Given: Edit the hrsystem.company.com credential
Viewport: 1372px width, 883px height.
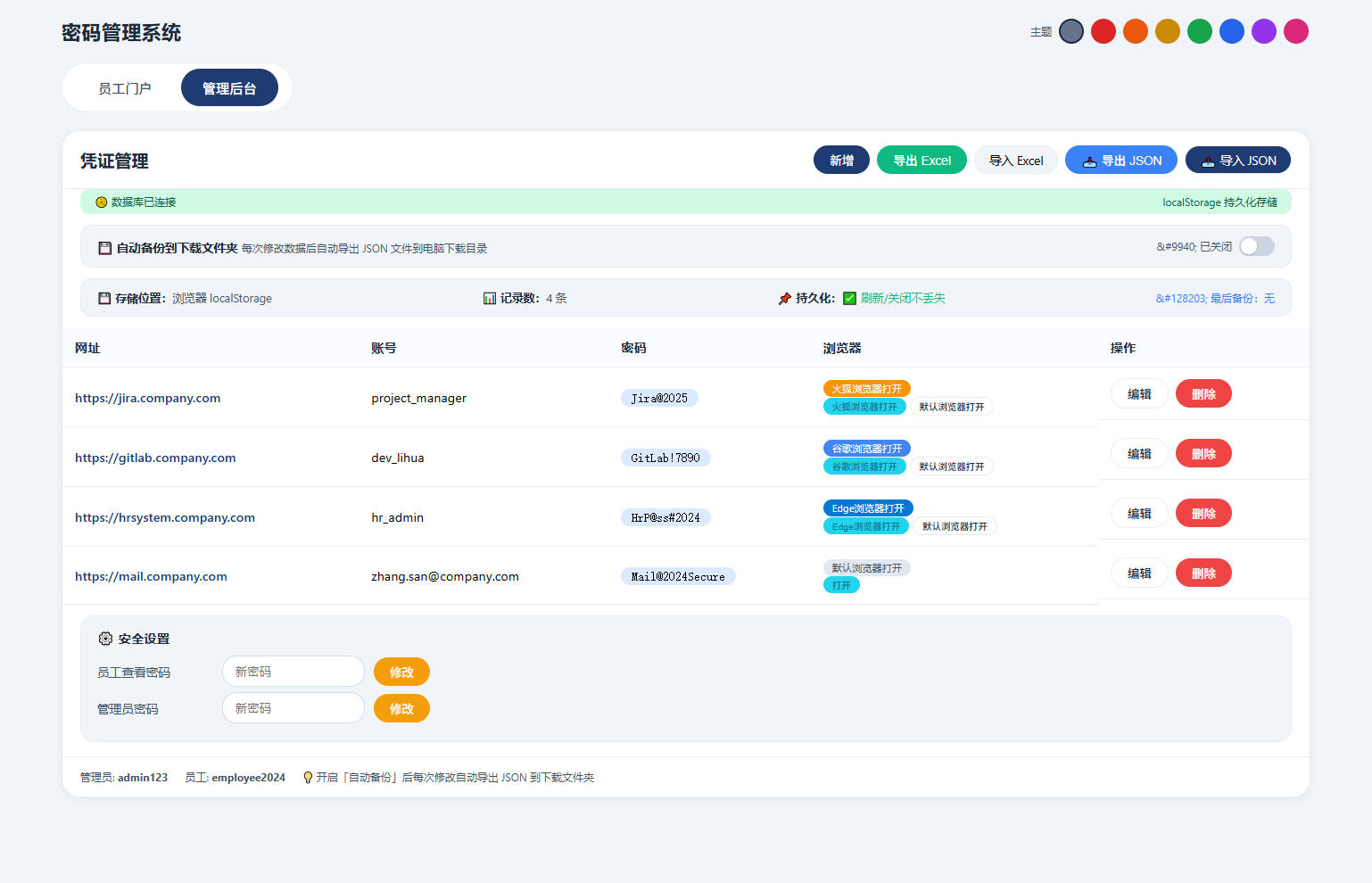Looking at the screenshot, I should click(1139, 513).
